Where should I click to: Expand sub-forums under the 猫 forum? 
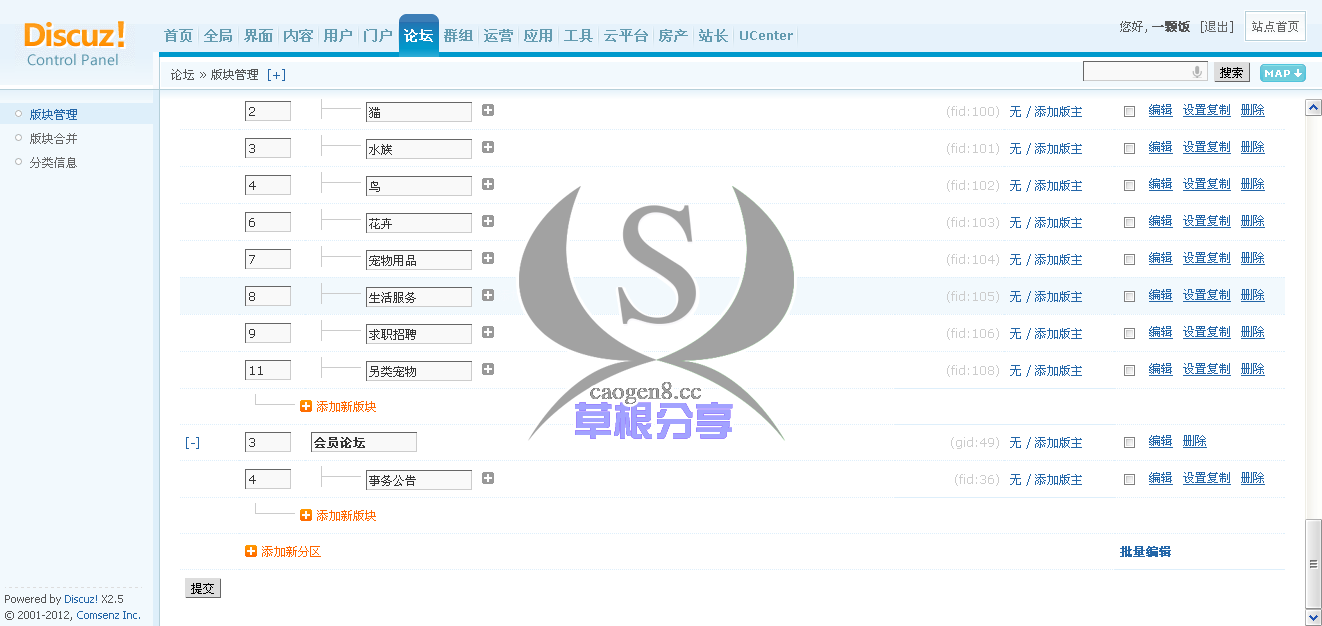coord(487,110)
